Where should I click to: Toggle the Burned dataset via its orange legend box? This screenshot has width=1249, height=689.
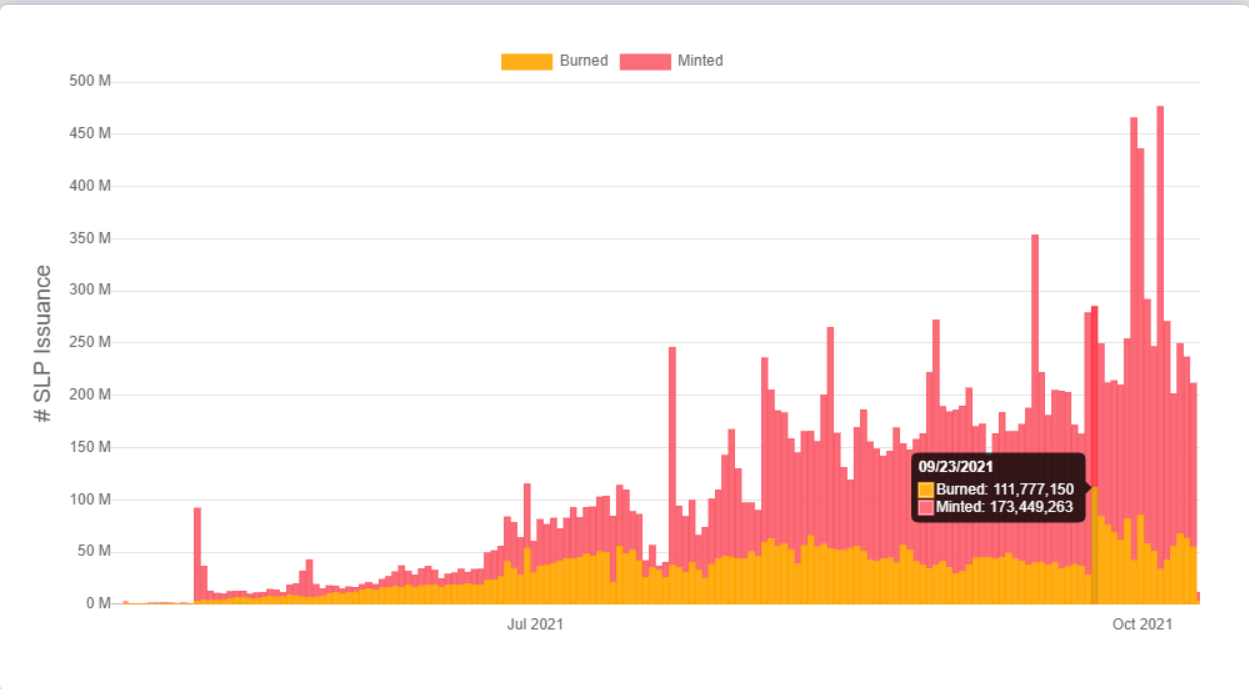[x=526, y=61]
